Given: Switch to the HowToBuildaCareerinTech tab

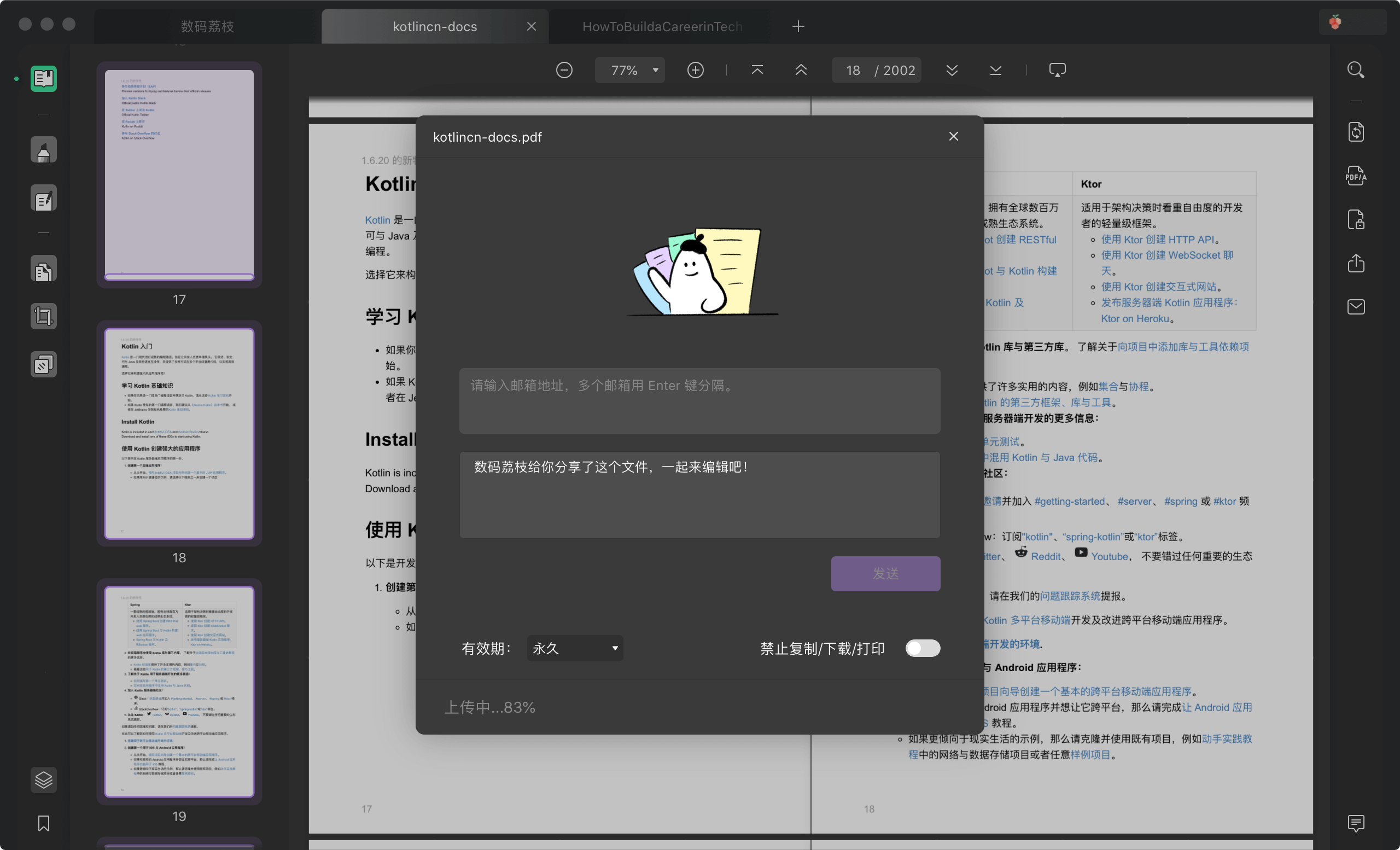Looking at the screenshot, I should [x=661, y=26].
